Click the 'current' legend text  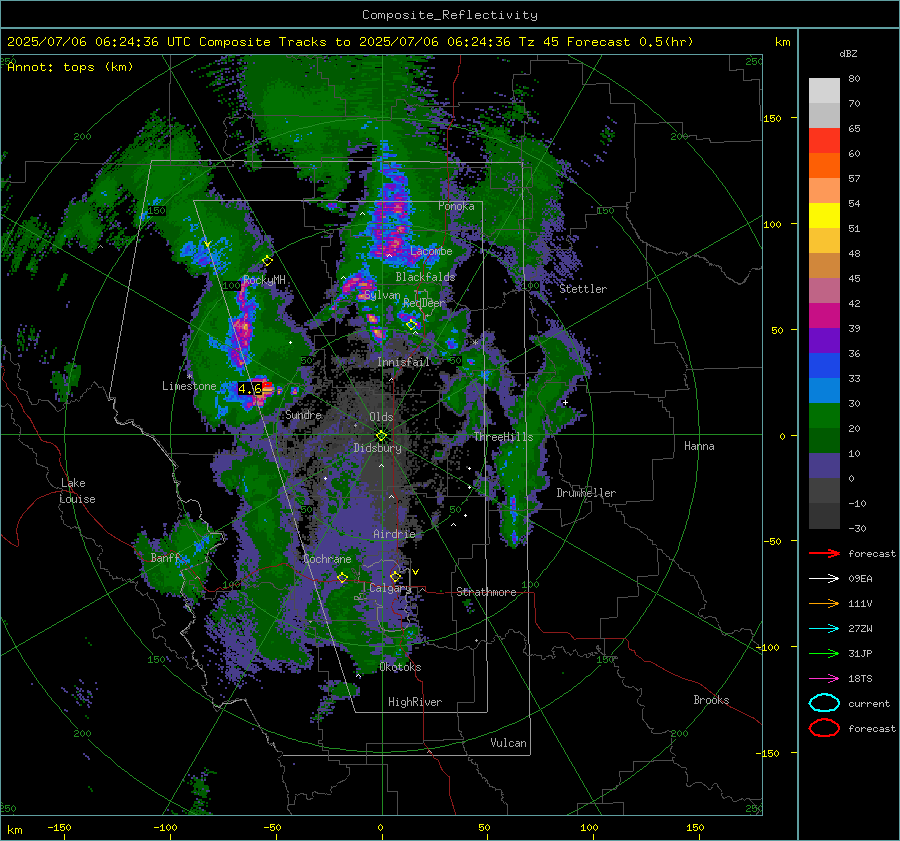tap(869, 703)
